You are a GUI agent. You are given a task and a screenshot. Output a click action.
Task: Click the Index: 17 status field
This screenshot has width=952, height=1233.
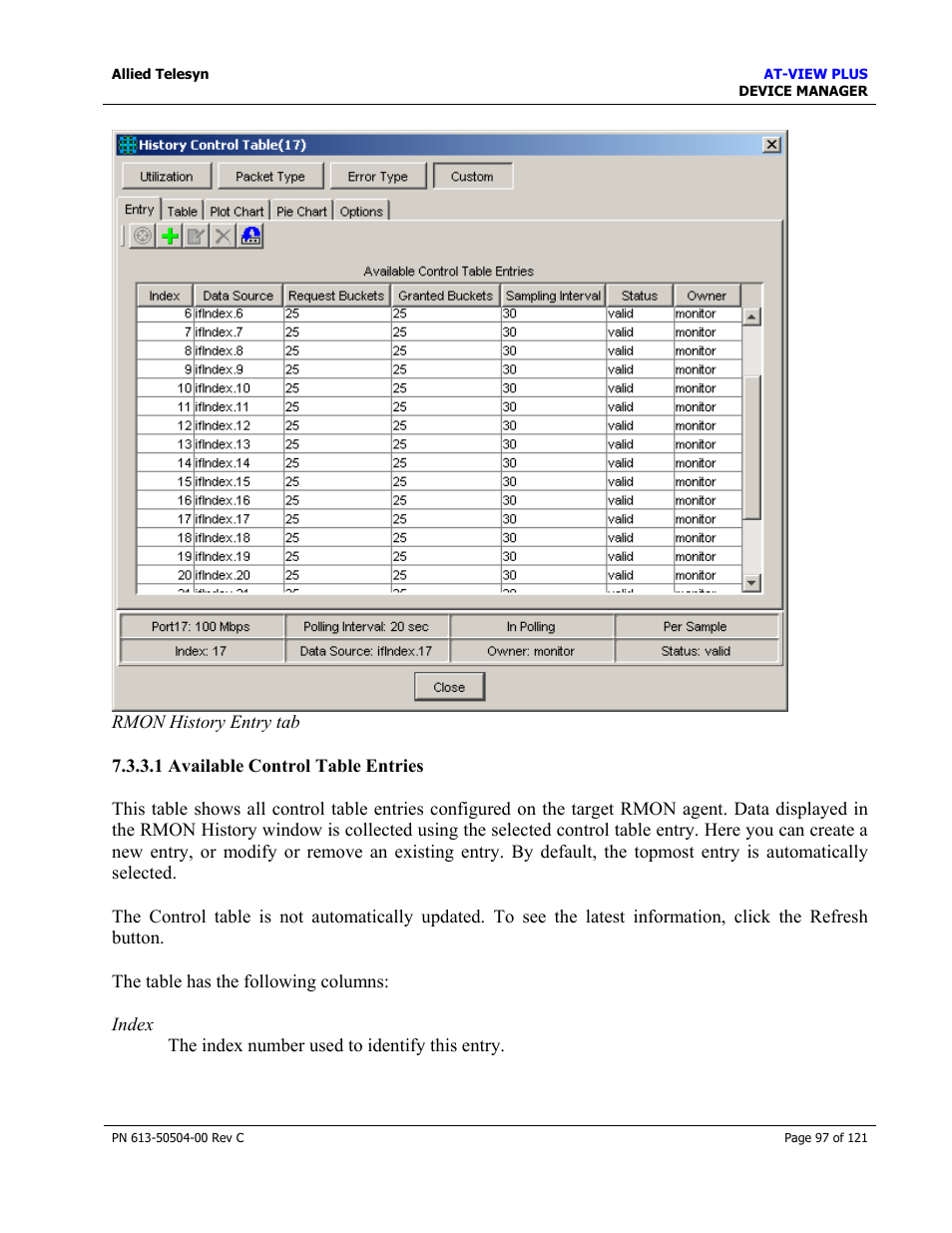tap(202, 651)
